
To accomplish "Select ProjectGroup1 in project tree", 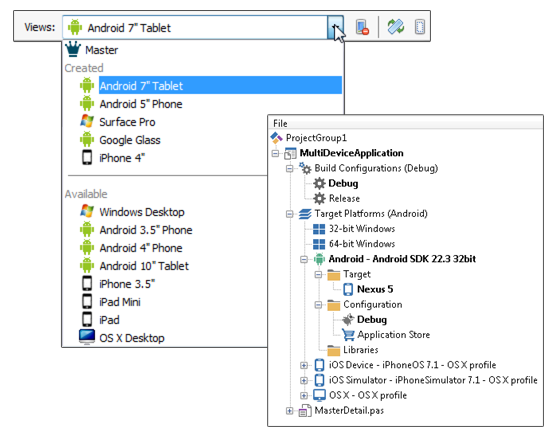I will [316, 138].
